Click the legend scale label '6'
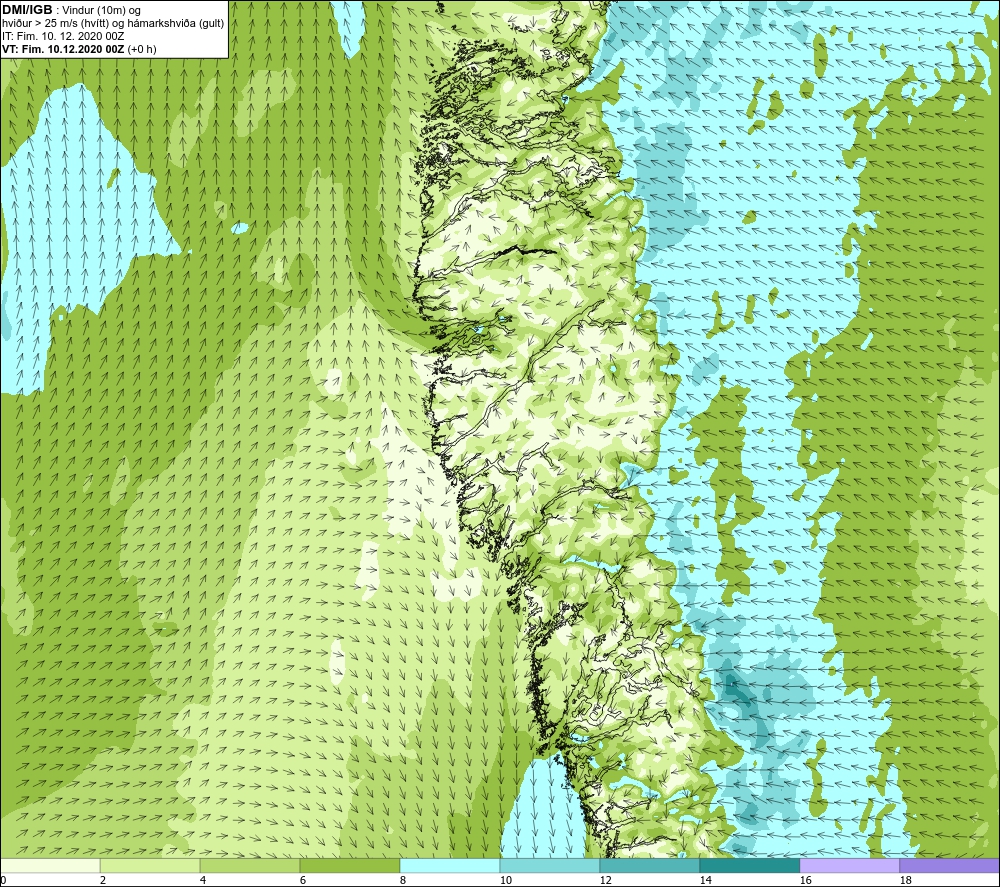This screenshot has height=887, width=1000. pyautogui.click(x=302, y=881)
